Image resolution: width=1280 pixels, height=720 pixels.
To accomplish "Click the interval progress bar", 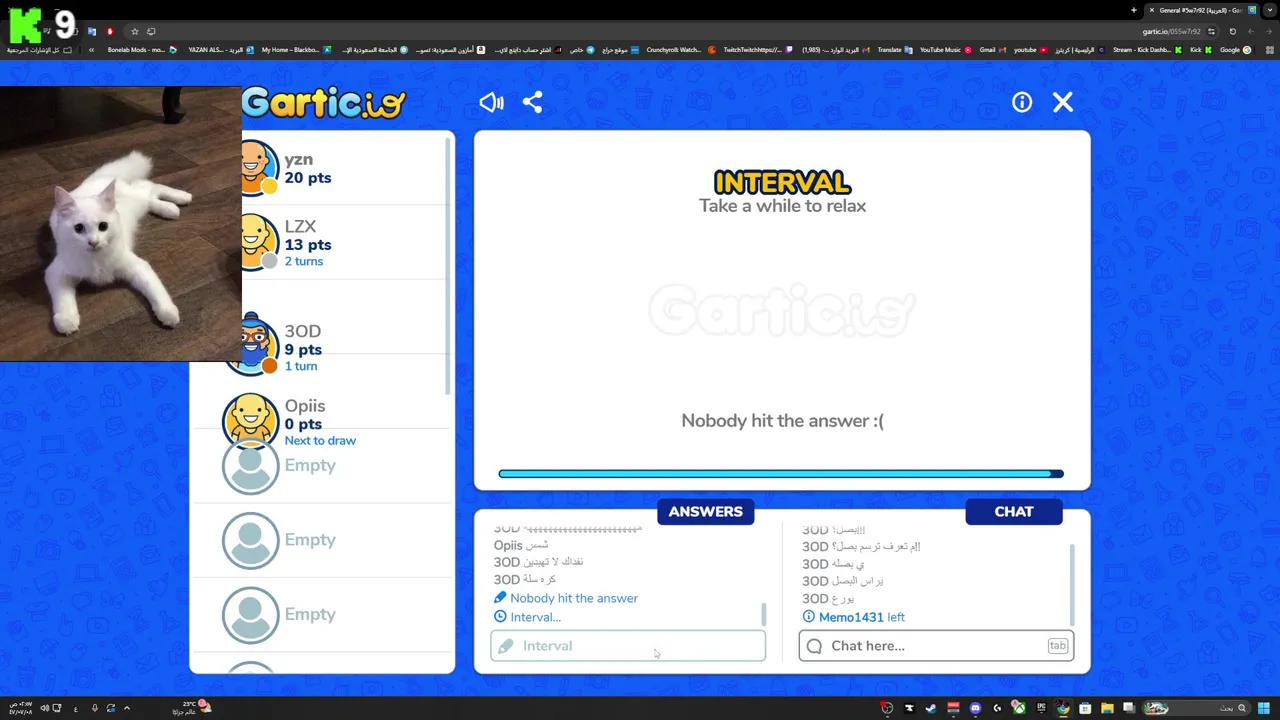I will pyautogui.click(x=781, y=474).
